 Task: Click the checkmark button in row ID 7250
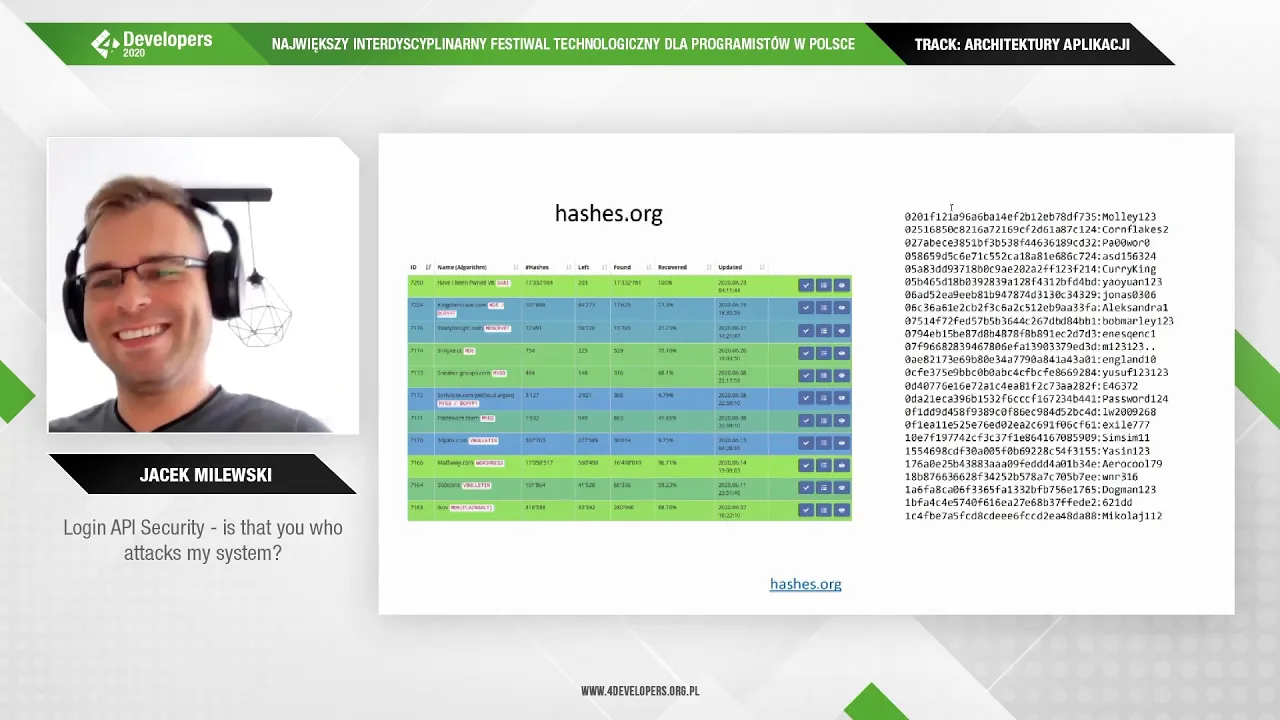[806, 285]
